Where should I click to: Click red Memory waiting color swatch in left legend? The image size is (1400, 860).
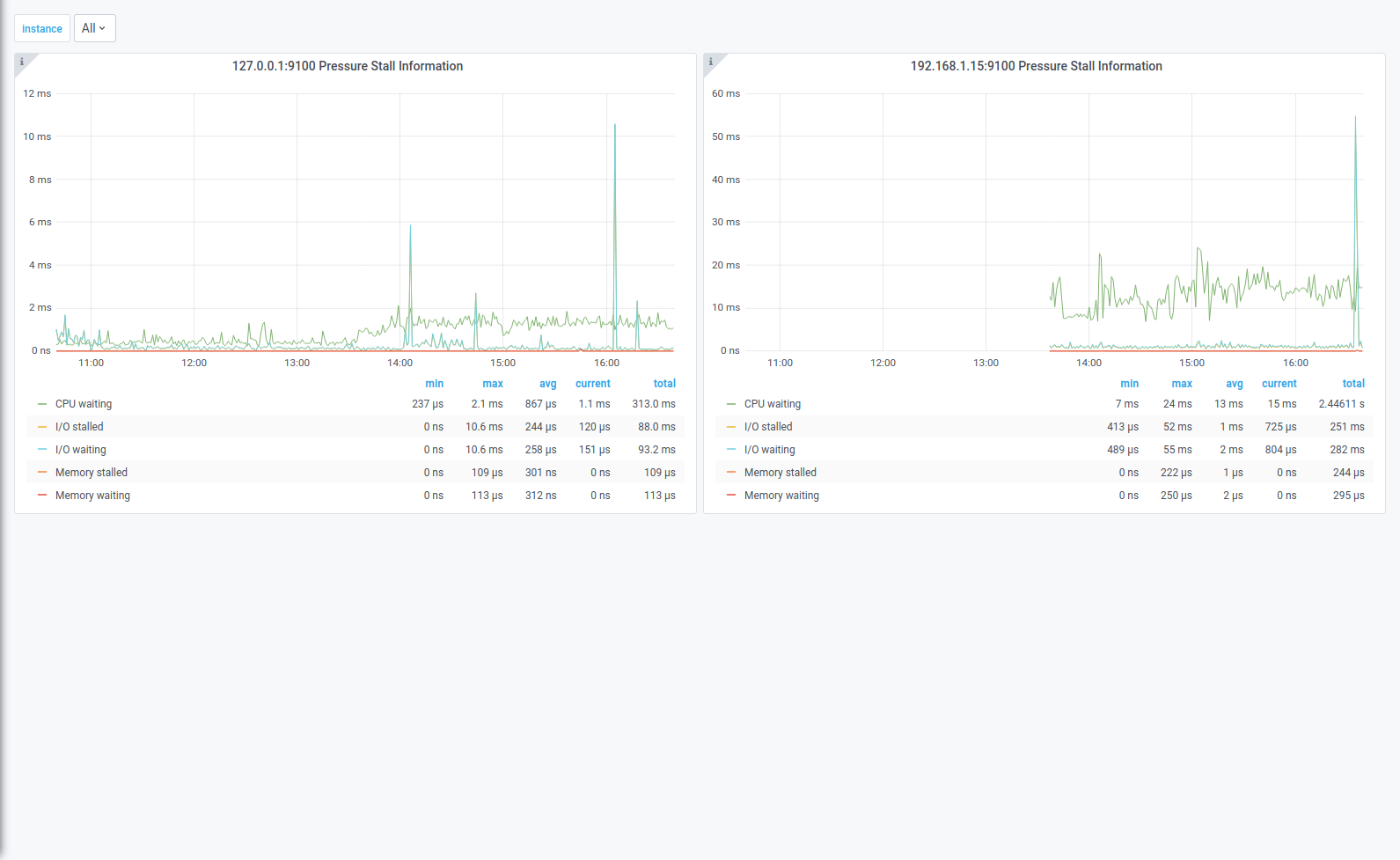click(42, 496)
